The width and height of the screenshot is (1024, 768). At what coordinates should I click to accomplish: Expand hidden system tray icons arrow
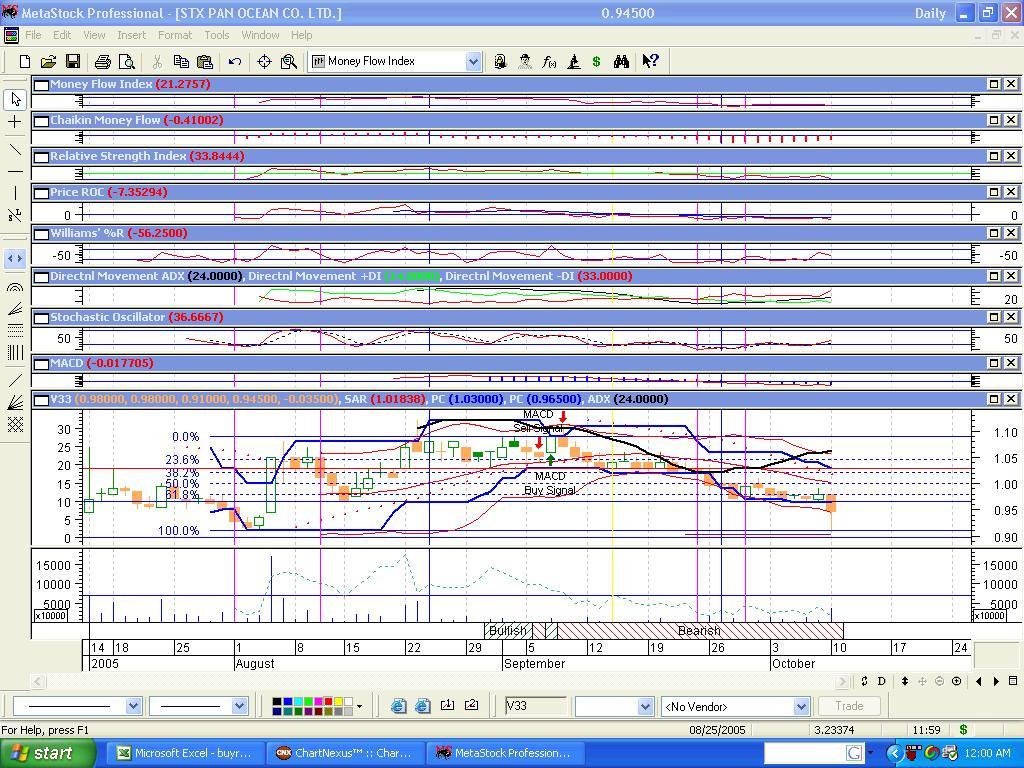(x=894, y=754)
